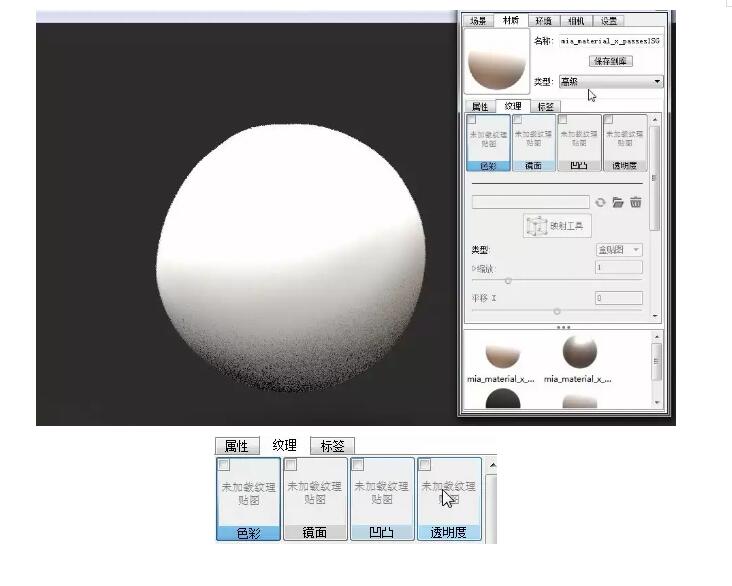Click the three-dot panel splitter handle
Viewport: 732px width, 586px height.
coord(563,327)
